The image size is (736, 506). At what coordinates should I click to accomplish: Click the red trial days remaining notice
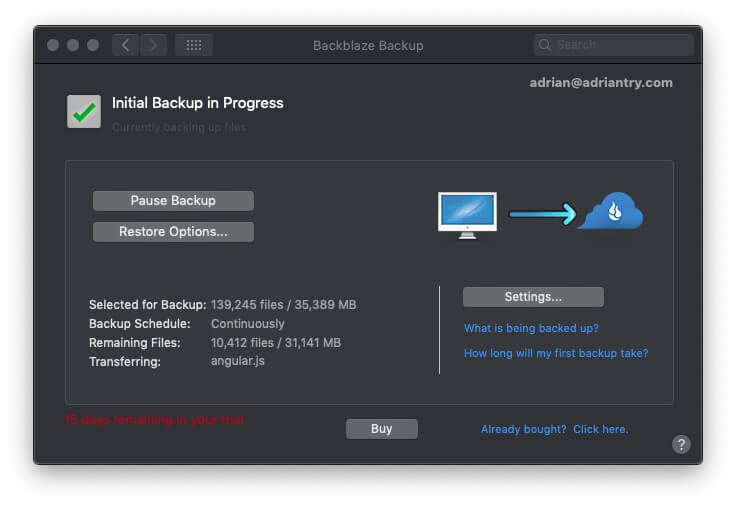(155, 420)
